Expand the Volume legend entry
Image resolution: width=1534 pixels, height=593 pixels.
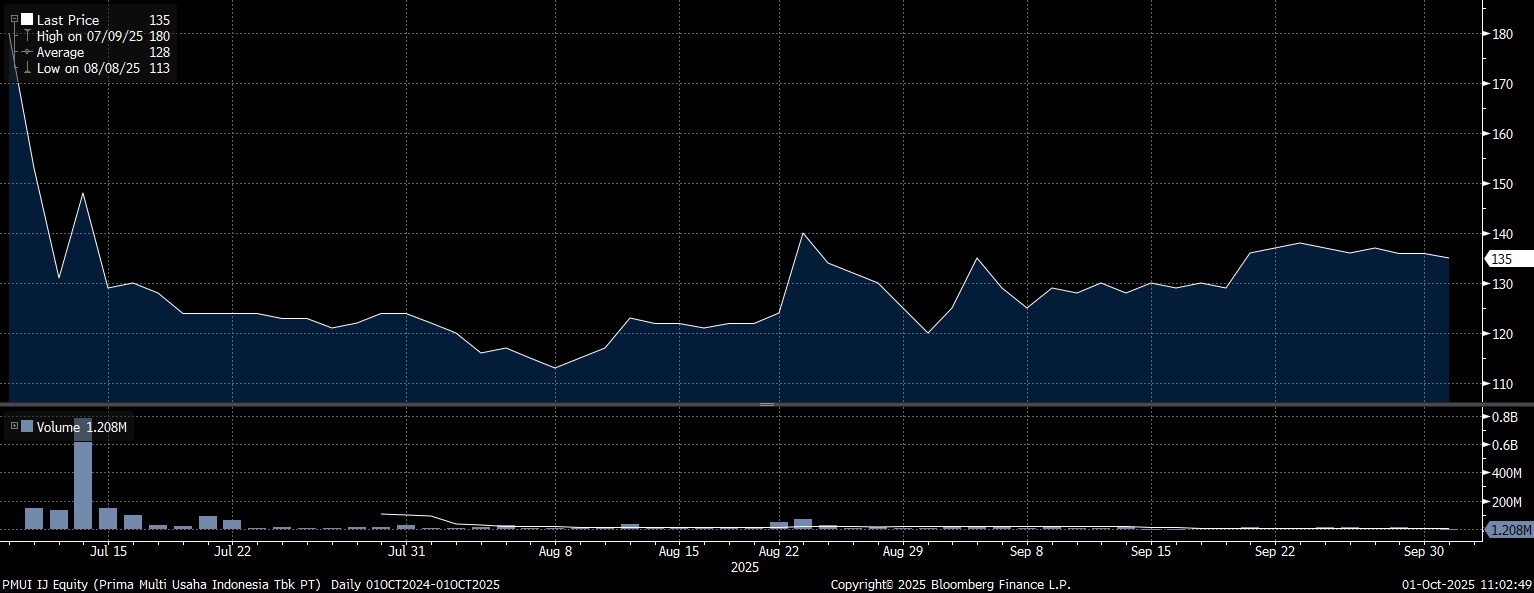click(x=13, y=427)
